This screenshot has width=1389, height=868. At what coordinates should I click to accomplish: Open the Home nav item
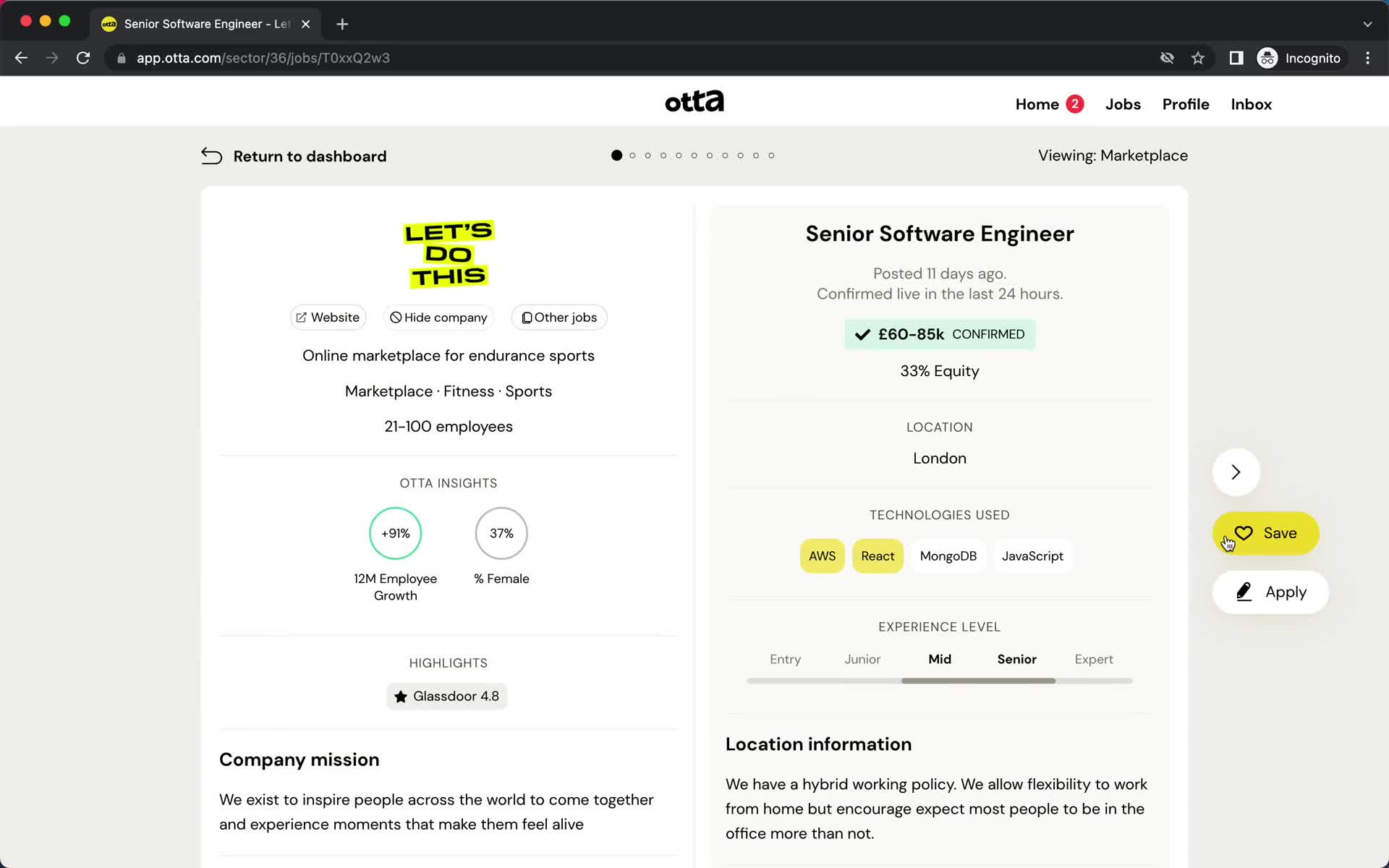tap(1037, 104)
